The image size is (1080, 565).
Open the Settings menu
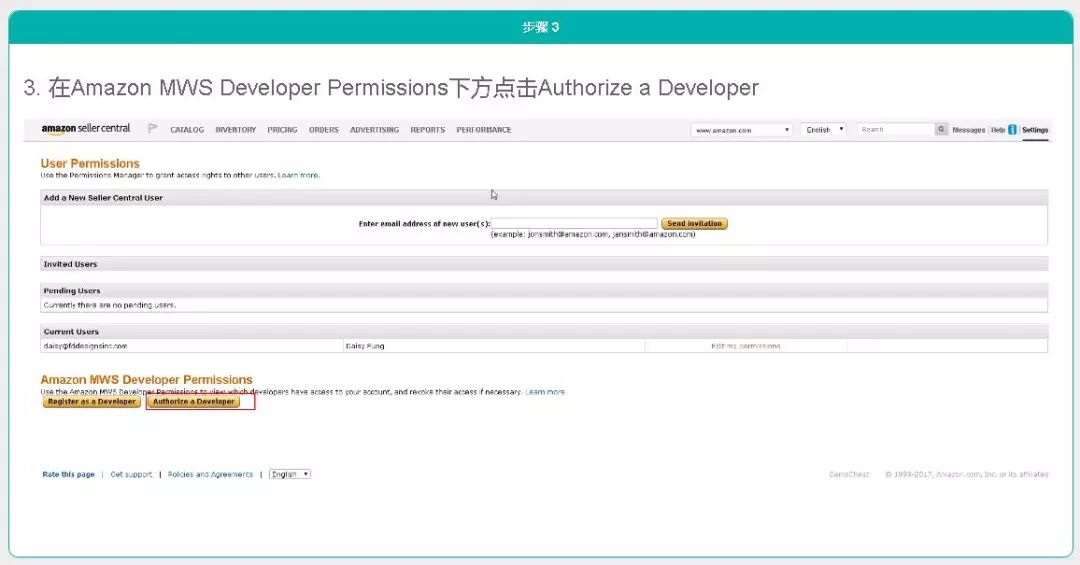click(x=1035, y=130)
